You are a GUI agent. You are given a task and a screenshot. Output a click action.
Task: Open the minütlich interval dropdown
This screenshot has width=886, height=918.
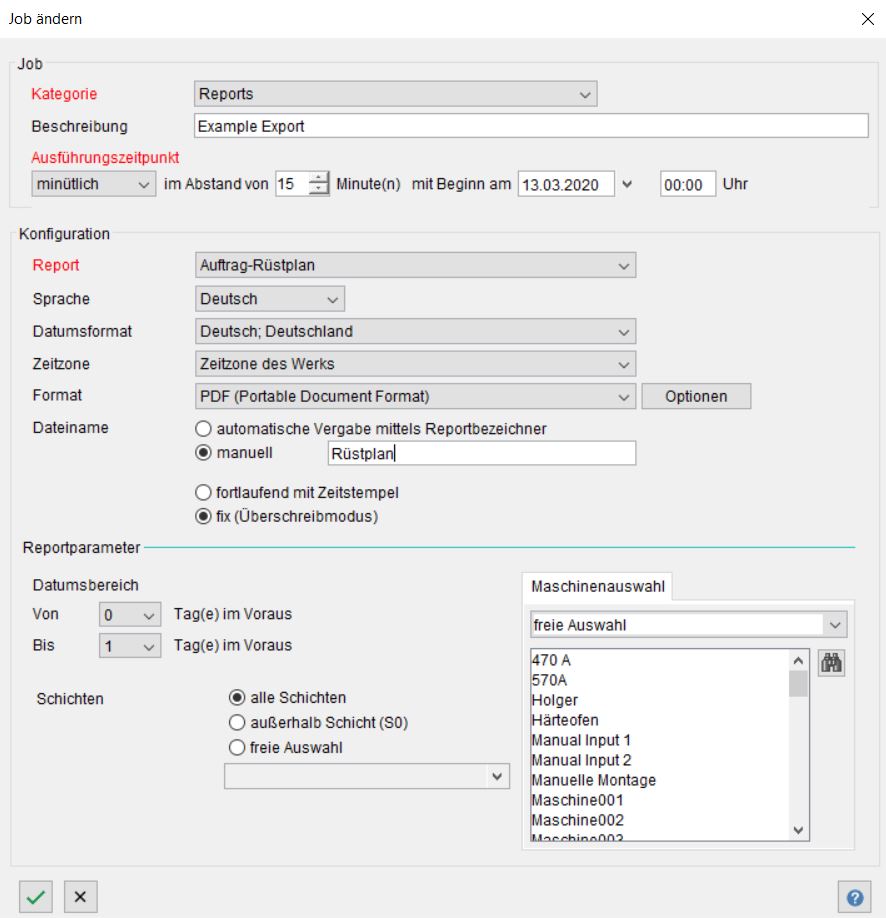(93, 184)
